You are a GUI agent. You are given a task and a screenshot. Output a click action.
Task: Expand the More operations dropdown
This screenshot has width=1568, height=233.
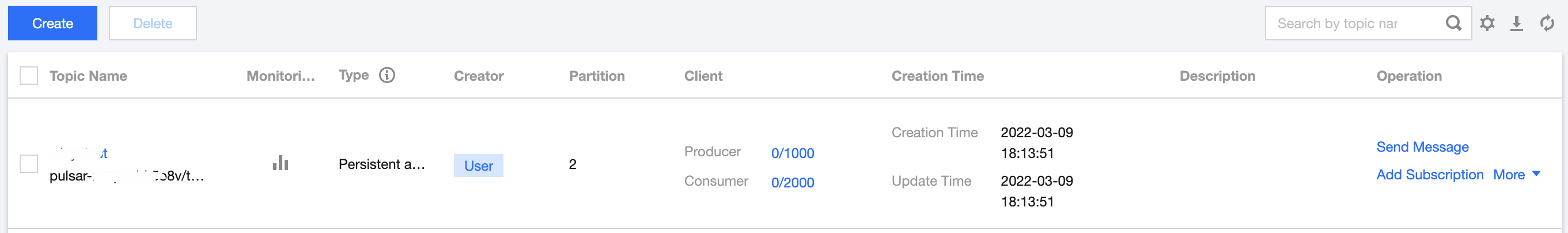tap(1516, 174)
